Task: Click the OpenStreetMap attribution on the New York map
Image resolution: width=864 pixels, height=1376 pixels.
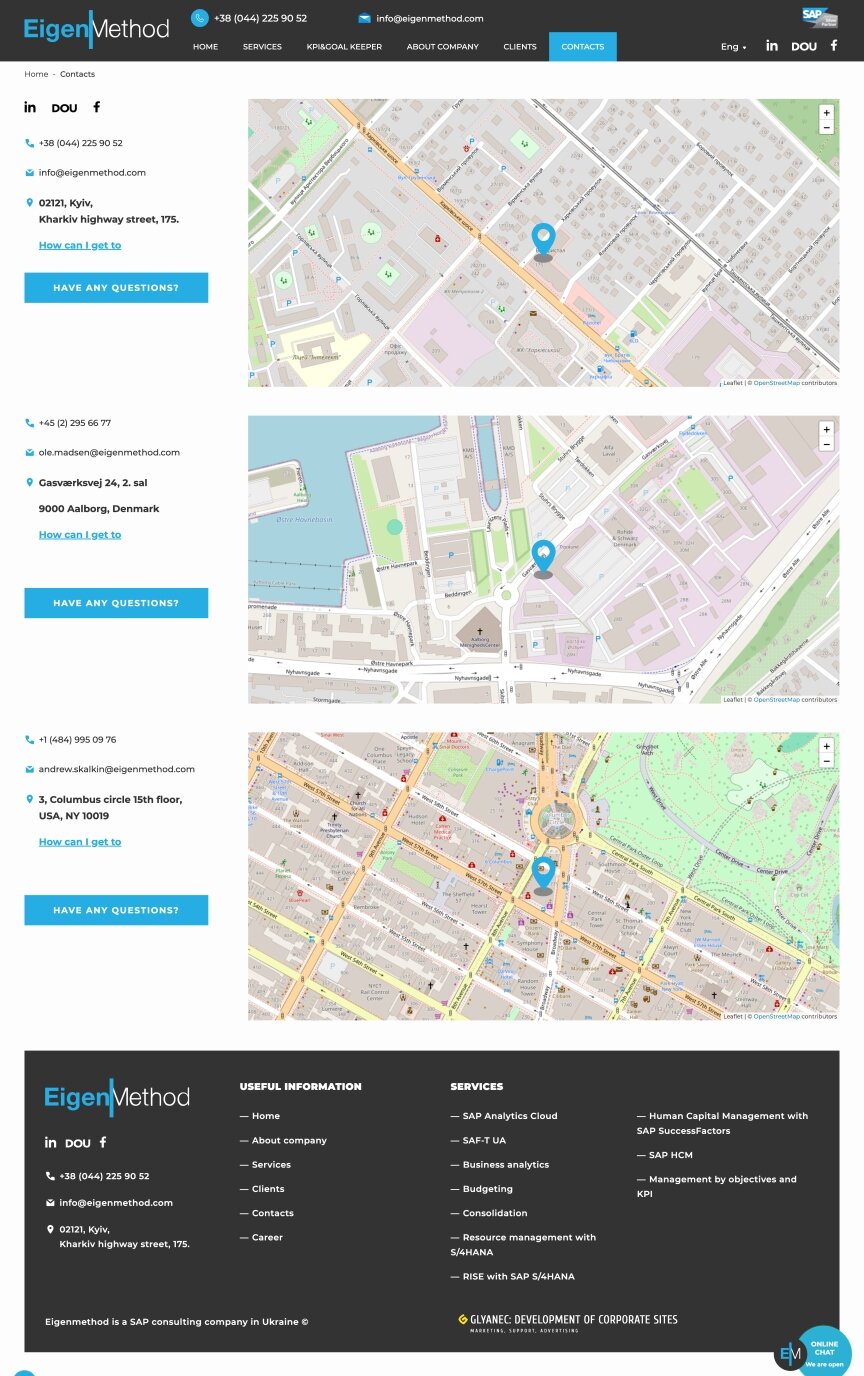Action: pyautogui.click(x=776, y=1016)
